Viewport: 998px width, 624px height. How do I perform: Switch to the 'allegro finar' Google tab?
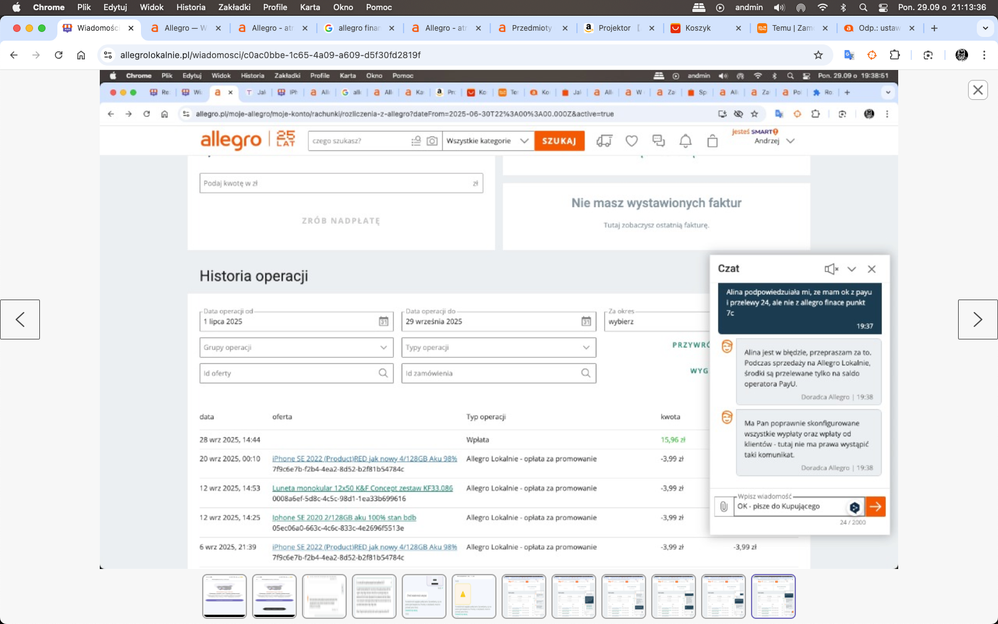tap(359, 28)
